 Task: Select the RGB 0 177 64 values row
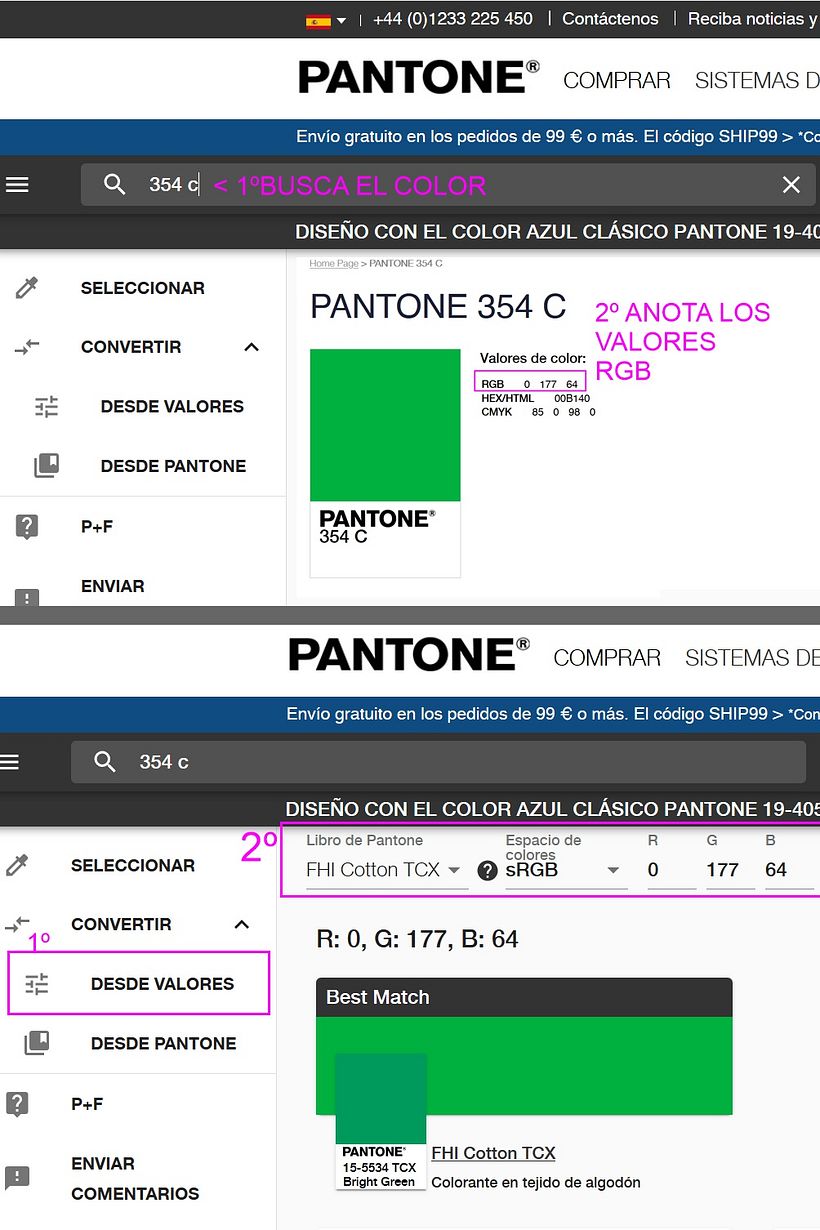coord(530,384)
